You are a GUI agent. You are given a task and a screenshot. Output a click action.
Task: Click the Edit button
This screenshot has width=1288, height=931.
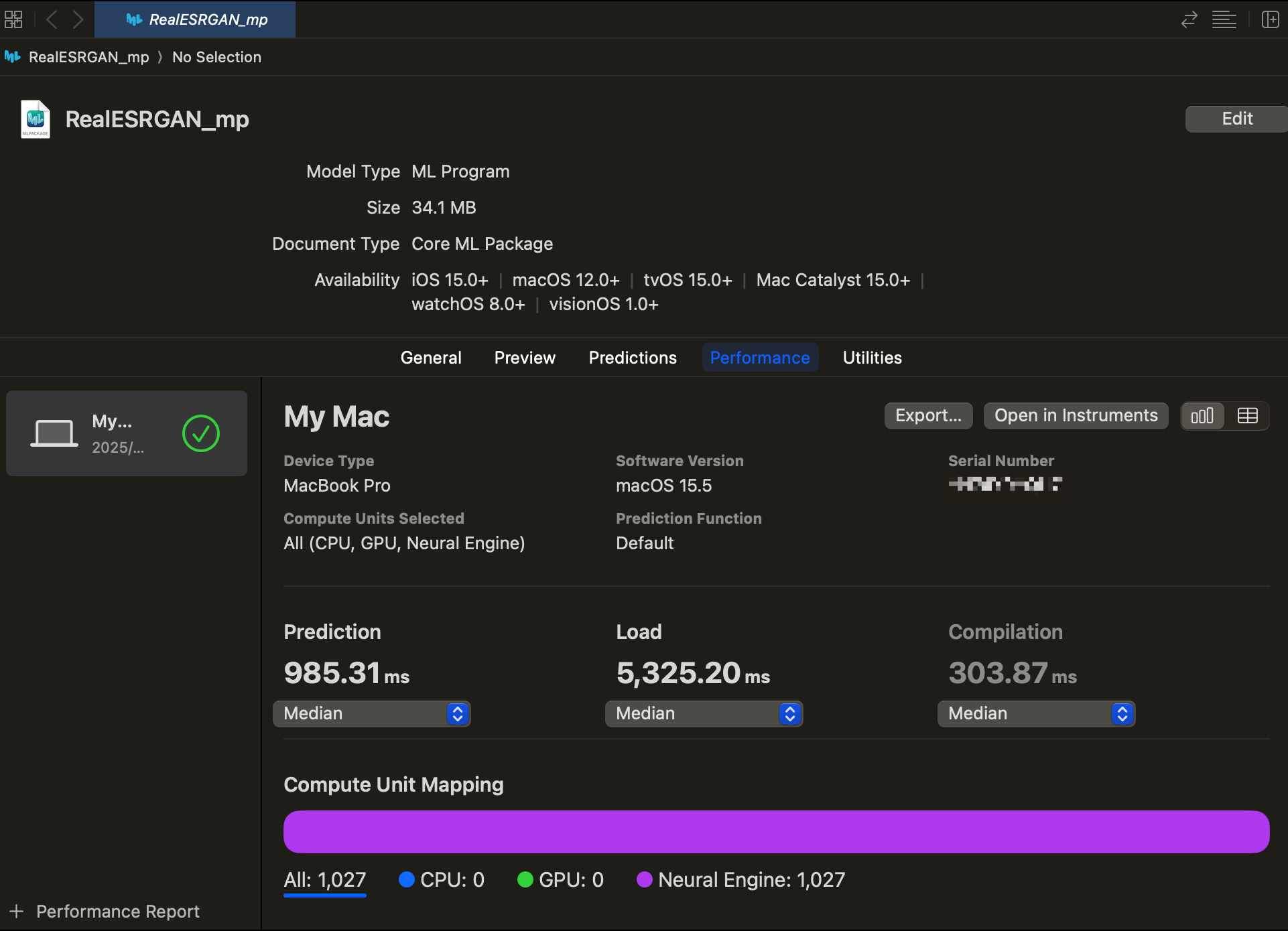1236,119
